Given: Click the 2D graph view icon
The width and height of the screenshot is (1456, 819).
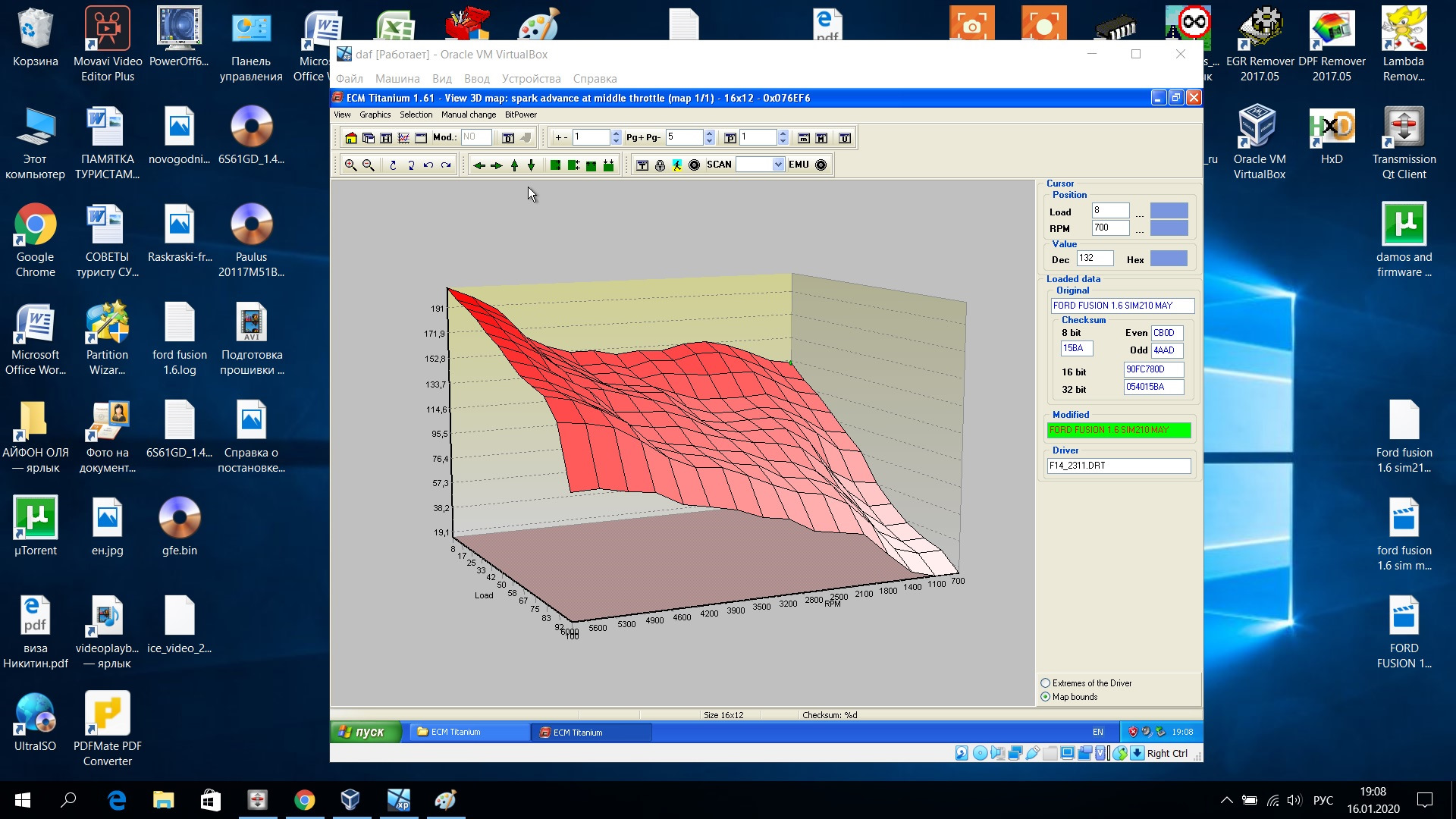Looking at the screenshot, I should click(x=403, y=138).
